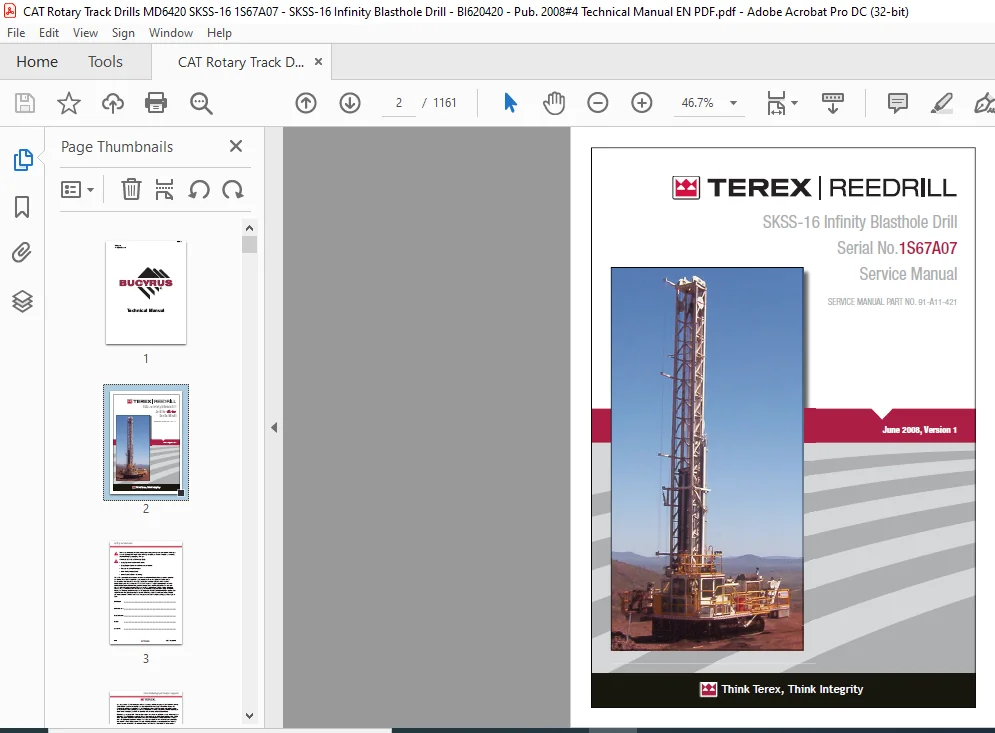This screenshot has width=995, height=733.
Task: Select page 3 thumbnail
Action: pyautogui.click(x=146, y=593)
